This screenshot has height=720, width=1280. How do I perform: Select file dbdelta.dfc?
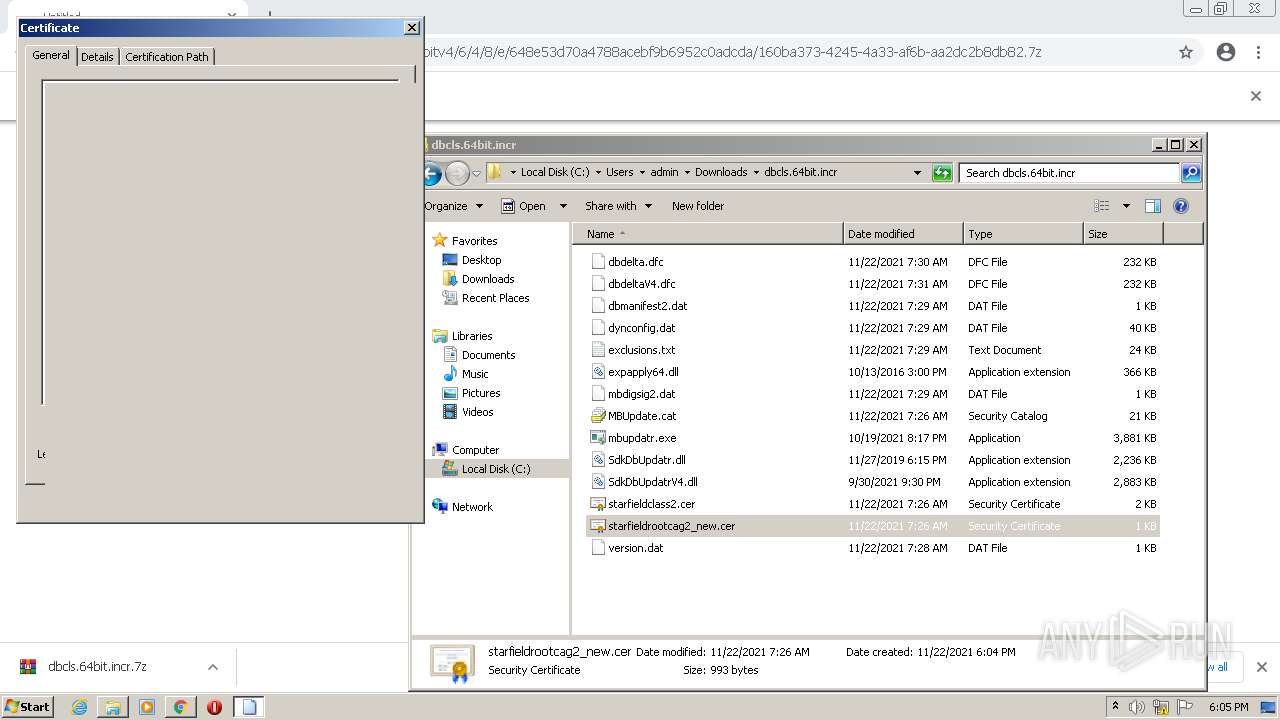point(635,262)
